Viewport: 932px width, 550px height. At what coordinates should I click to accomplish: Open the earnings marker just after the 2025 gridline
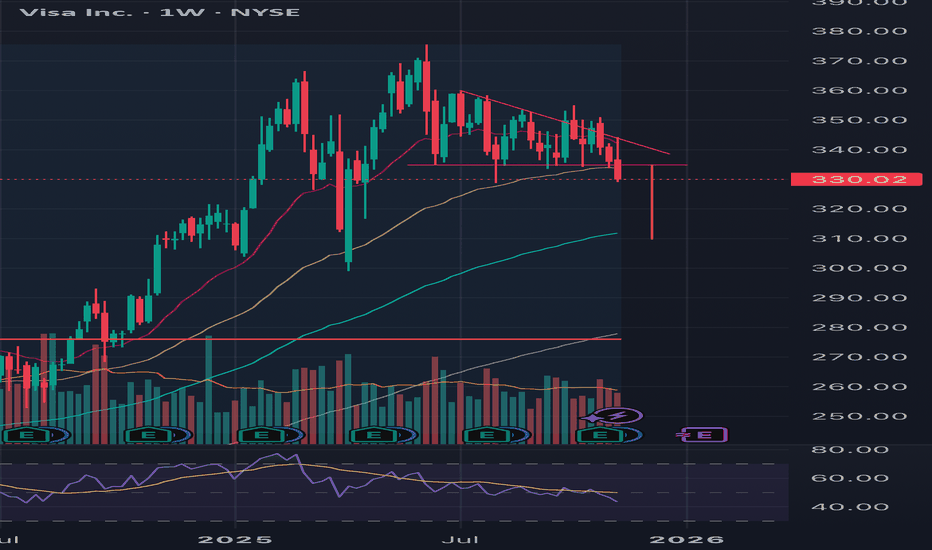262,436
